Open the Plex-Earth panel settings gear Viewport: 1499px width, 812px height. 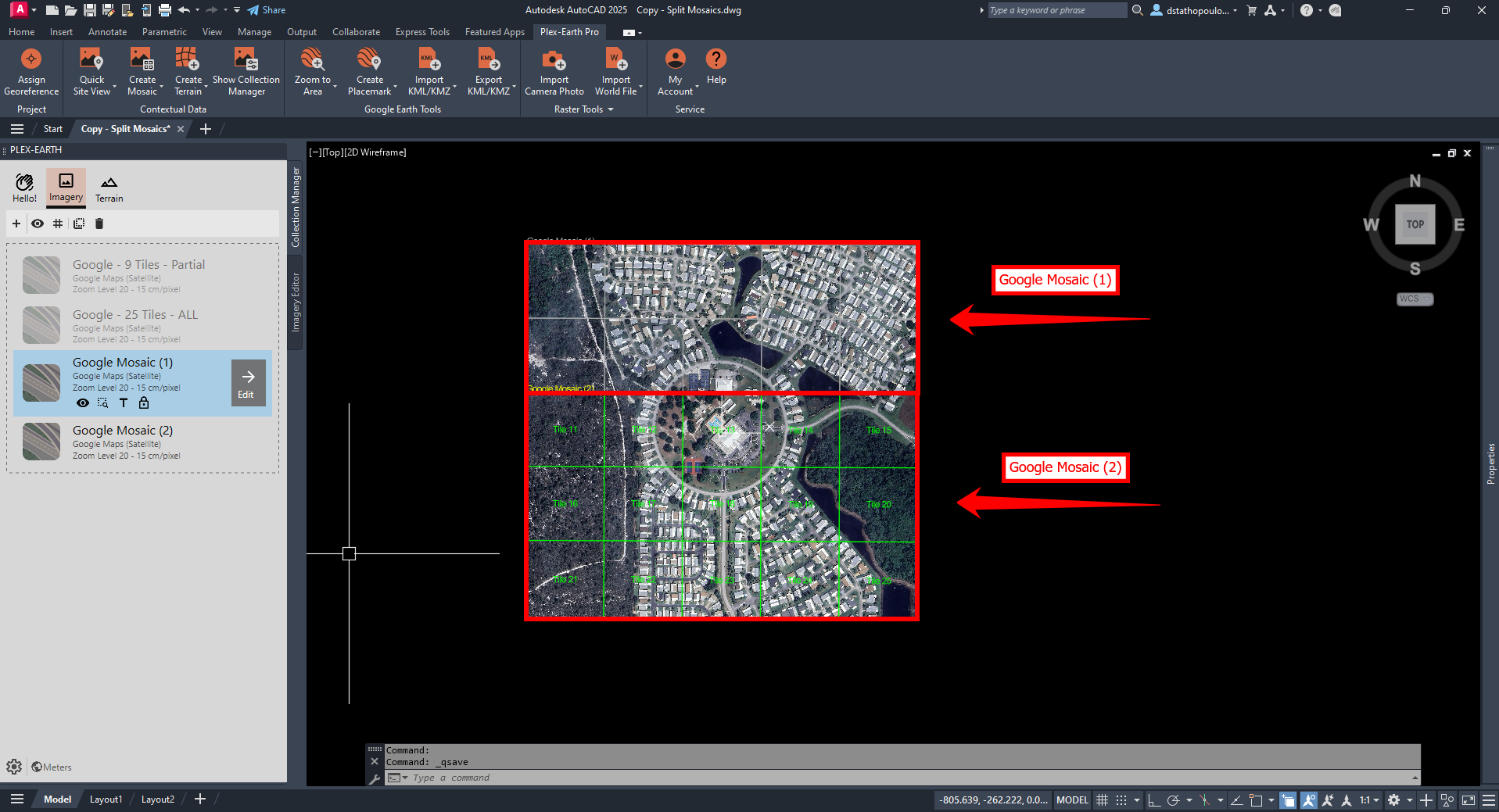pyautogui.click(x=14, y=767)
